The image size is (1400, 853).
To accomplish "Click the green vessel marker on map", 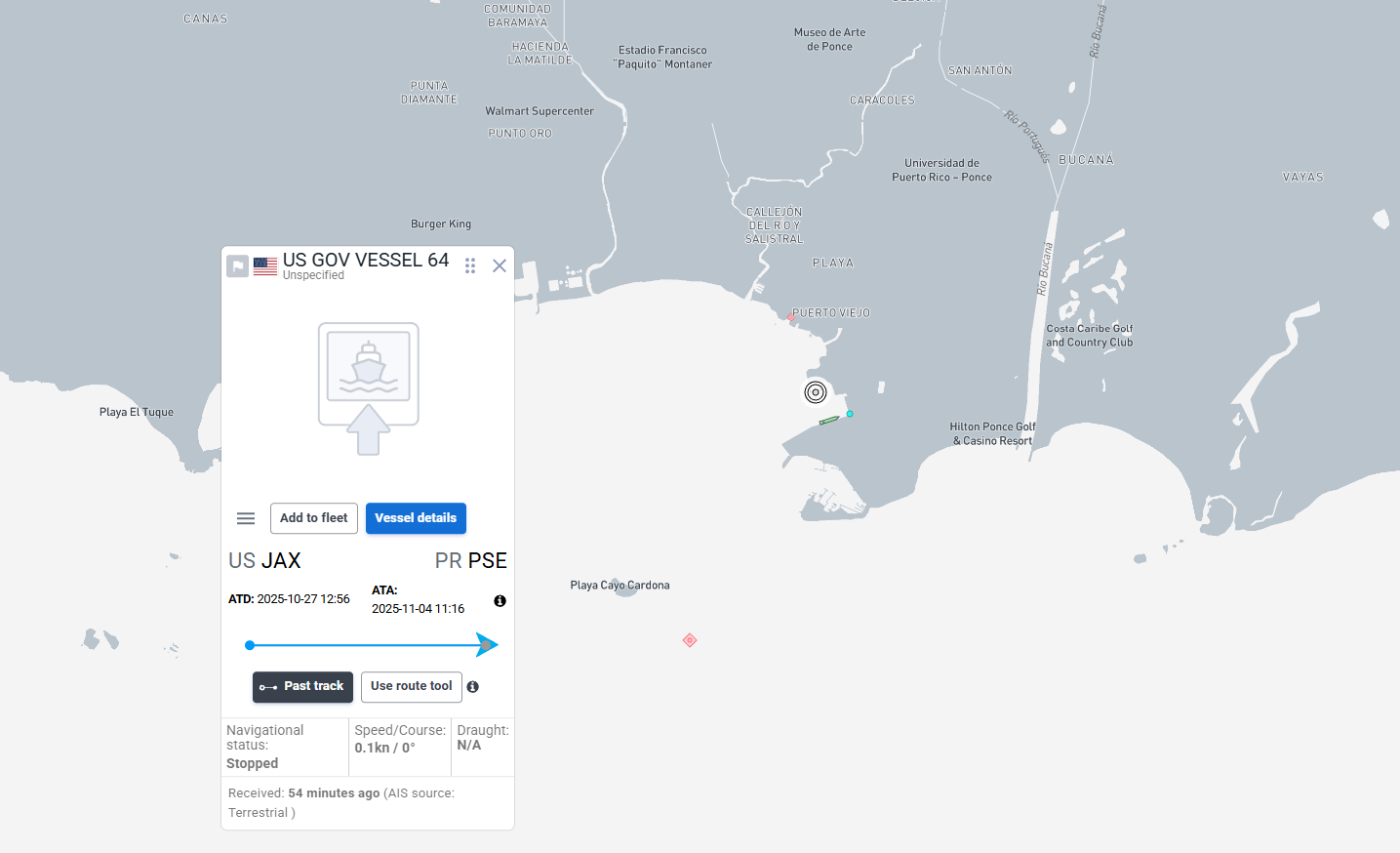I will pos(829,421).
